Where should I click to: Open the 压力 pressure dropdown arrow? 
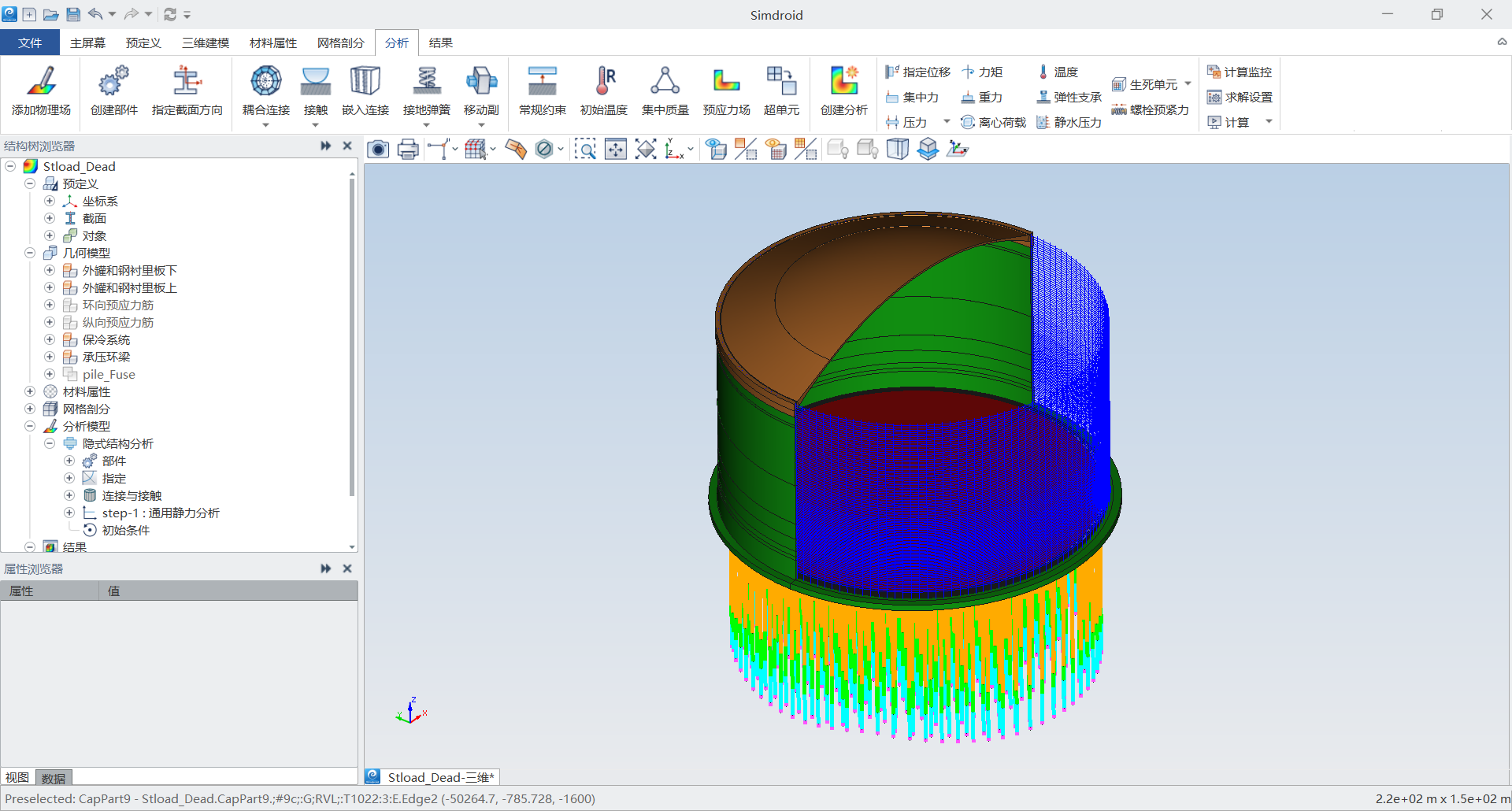click(947, 122)
